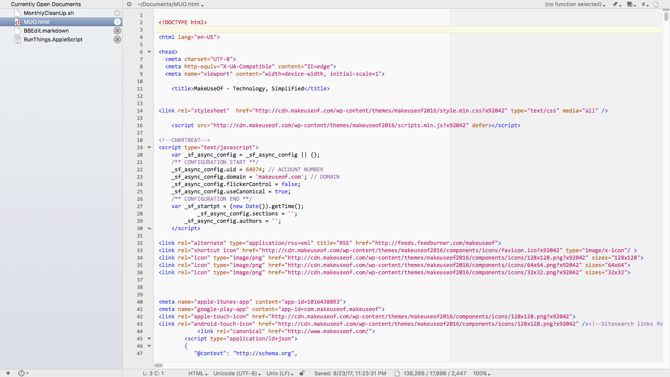Viewport: 670px width, 377px height.
Task: Click the MonthlyCleanUp.sh file icon
Action: [x=18, y=13]
